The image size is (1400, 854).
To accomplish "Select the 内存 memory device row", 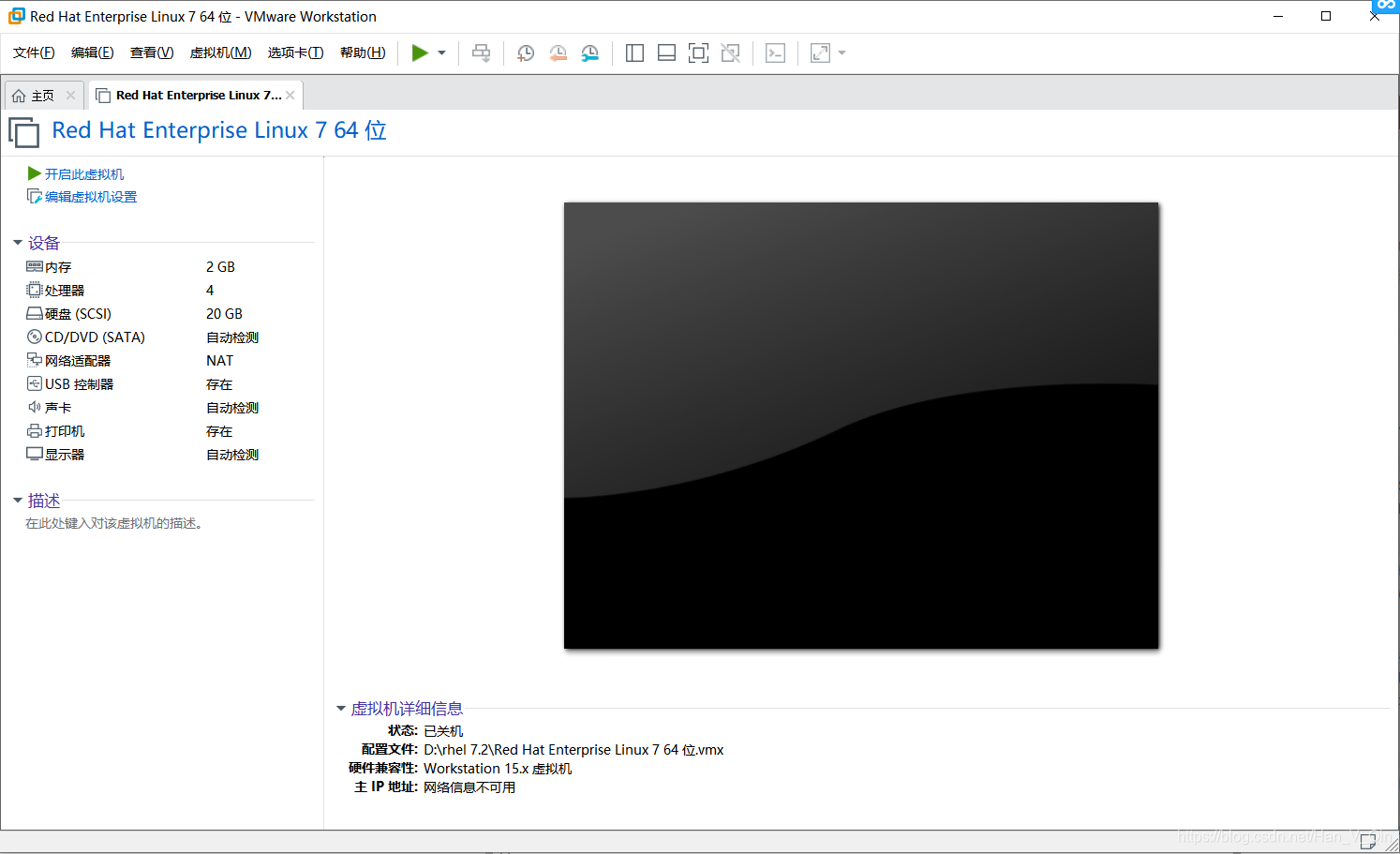I will pos(169,267).
